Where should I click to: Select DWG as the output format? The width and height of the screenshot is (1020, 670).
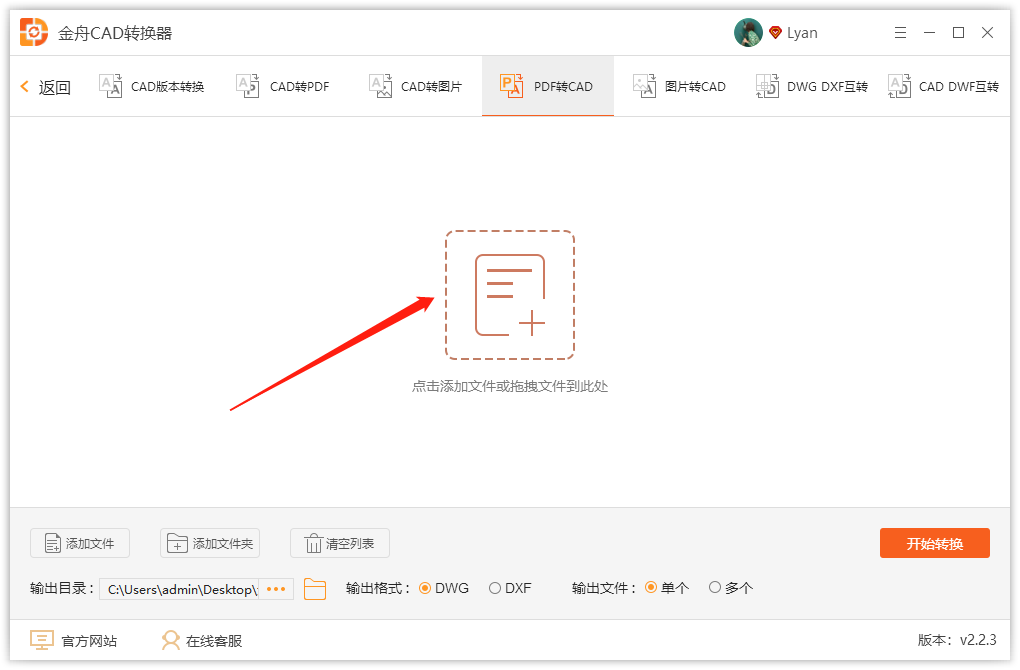(x=424, y=588)
